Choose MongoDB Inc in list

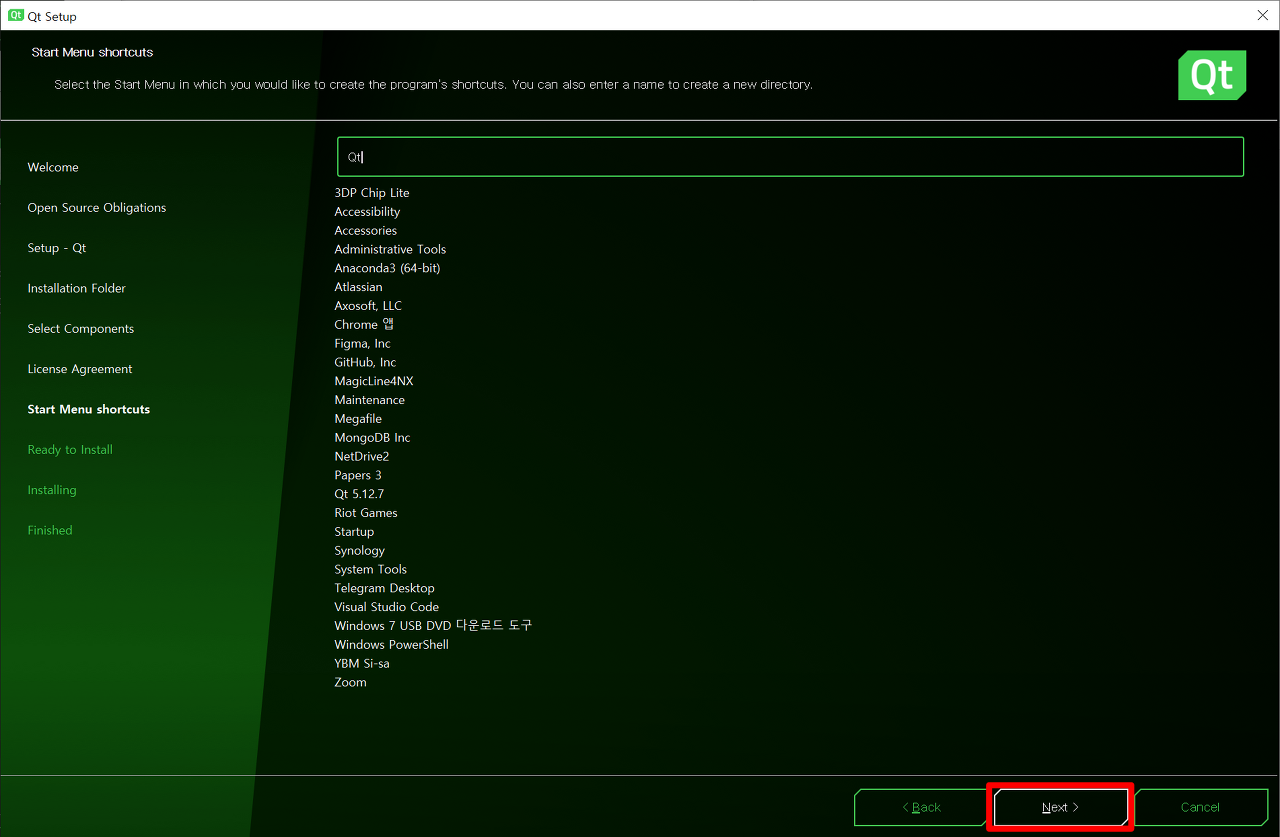click(372, 438)
